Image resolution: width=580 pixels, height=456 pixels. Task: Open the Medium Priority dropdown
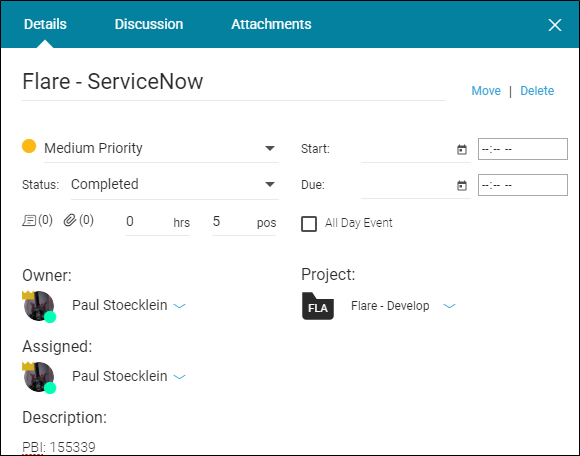[161, 148]
